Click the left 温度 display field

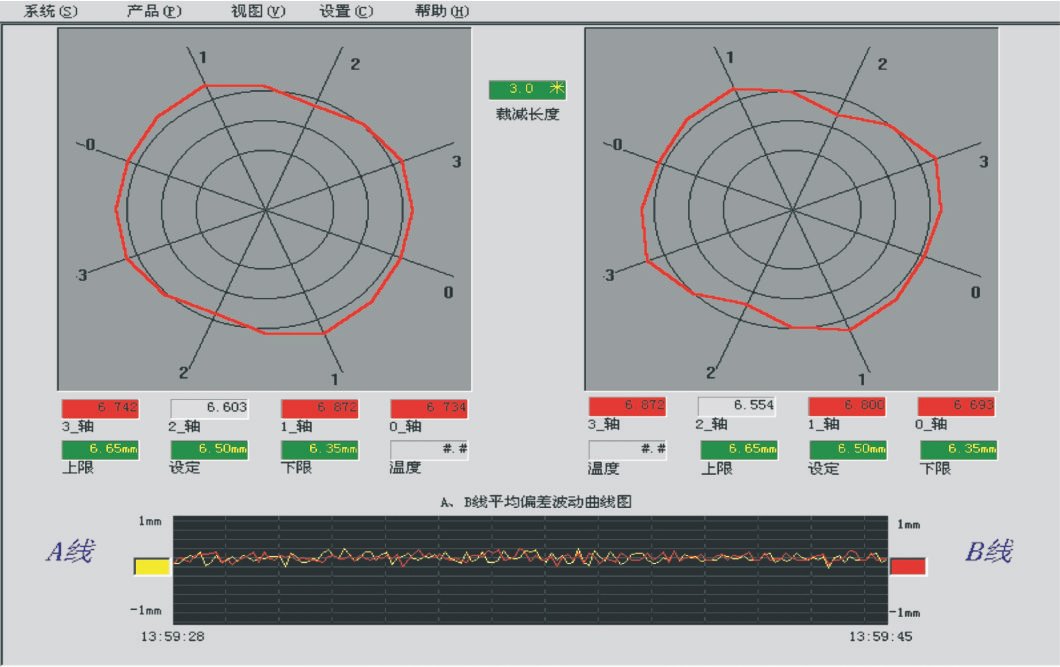click(x=428, y=449)
